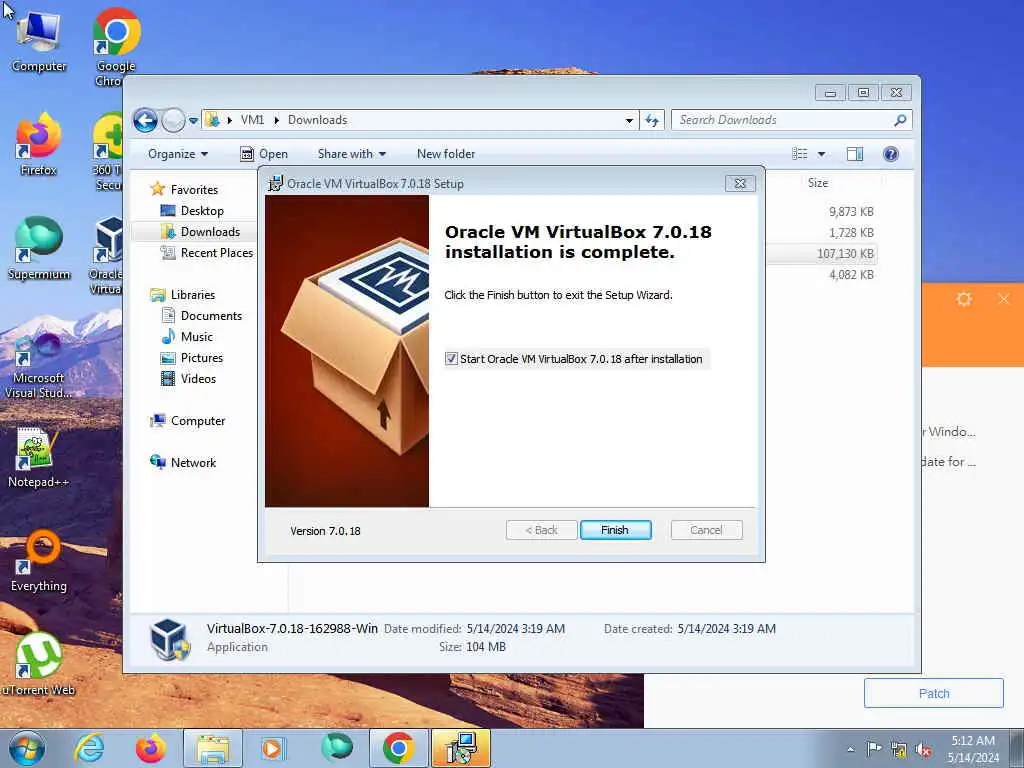Click the VirtualBox file icon in details pane

[x=170, y=639]
